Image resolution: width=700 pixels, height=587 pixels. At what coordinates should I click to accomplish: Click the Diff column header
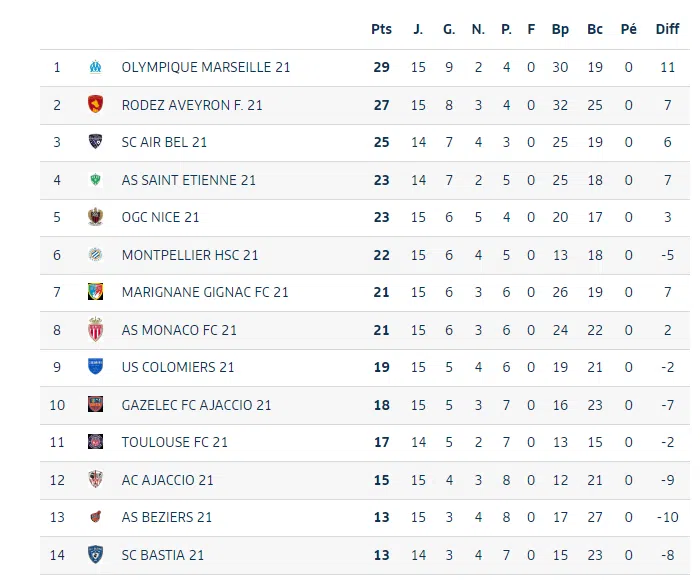click(667, 29)
